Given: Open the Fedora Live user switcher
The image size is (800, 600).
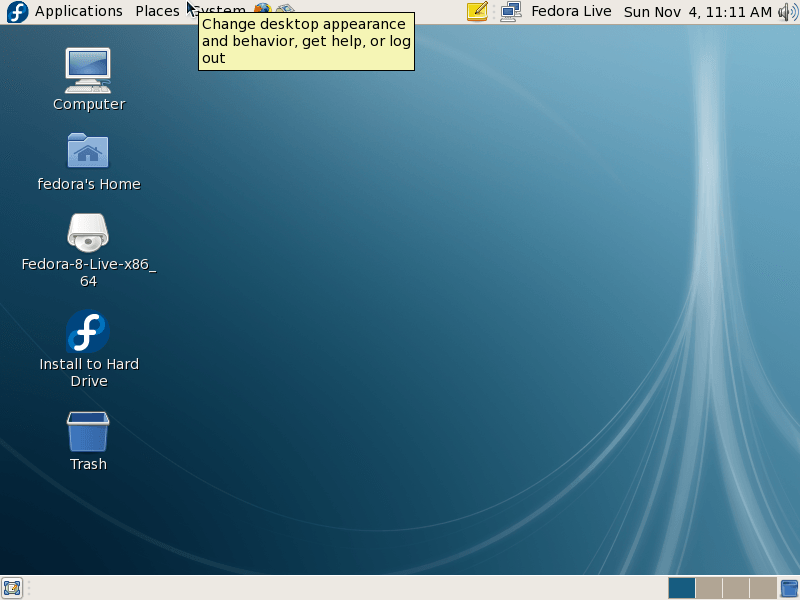Looking at the screenshot, I should (x=571, y=11).
